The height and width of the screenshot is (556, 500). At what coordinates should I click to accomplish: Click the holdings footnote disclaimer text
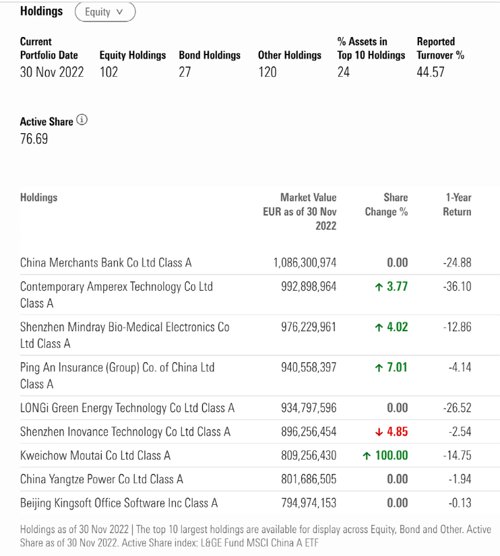[x=255, y=536]
